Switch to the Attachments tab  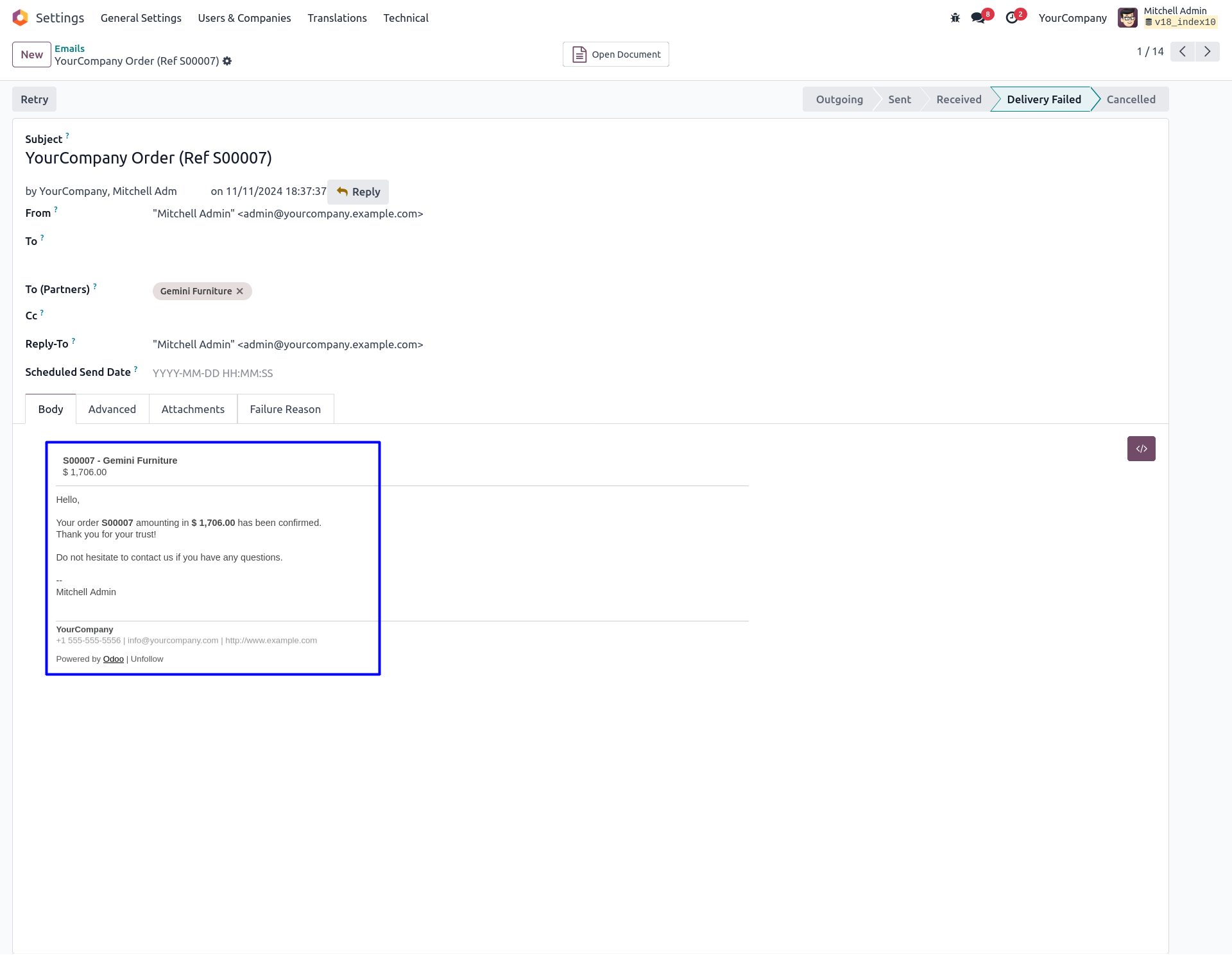[193, 409]
